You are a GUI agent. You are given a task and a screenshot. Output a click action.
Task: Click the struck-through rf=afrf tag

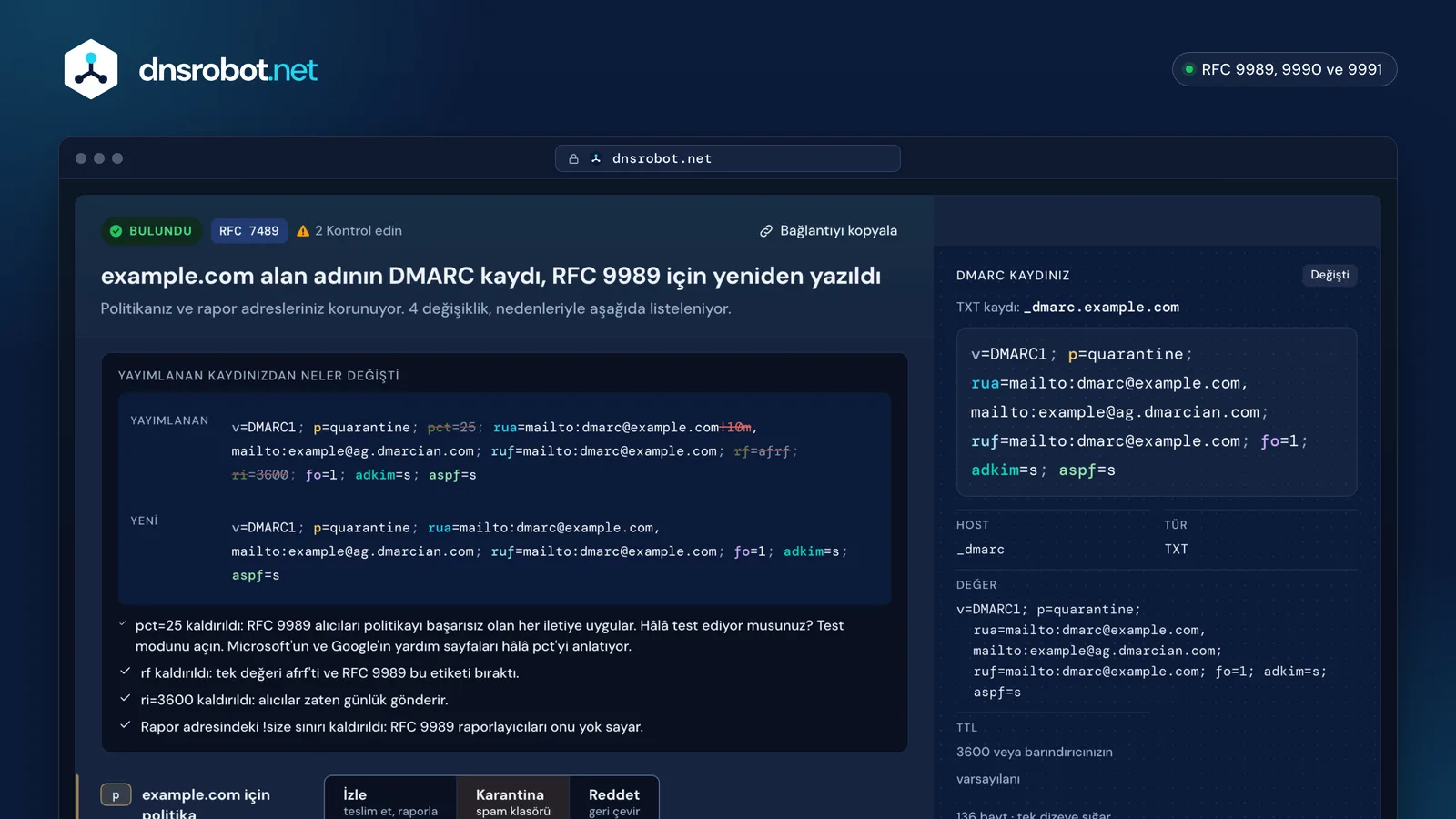point(762,451)
